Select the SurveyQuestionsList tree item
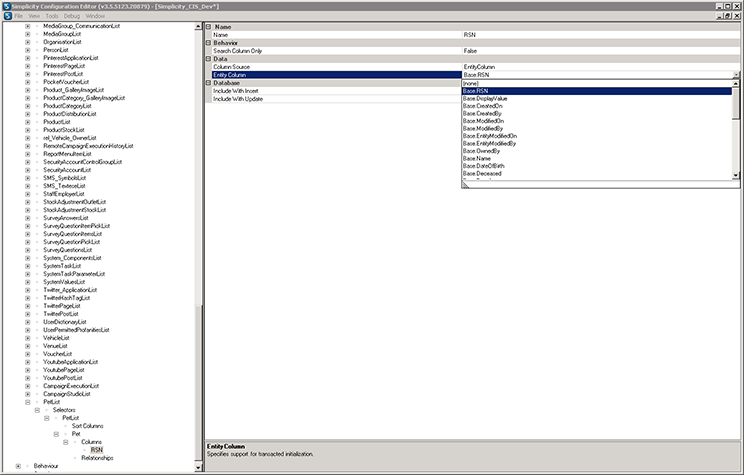 [67, 250]
